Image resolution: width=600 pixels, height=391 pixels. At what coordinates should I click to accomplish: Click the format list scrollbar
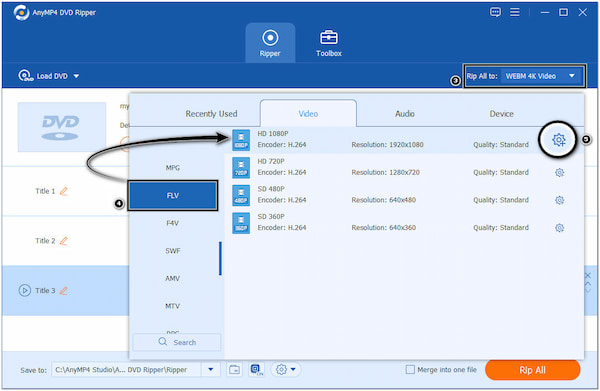pos(220,258)
